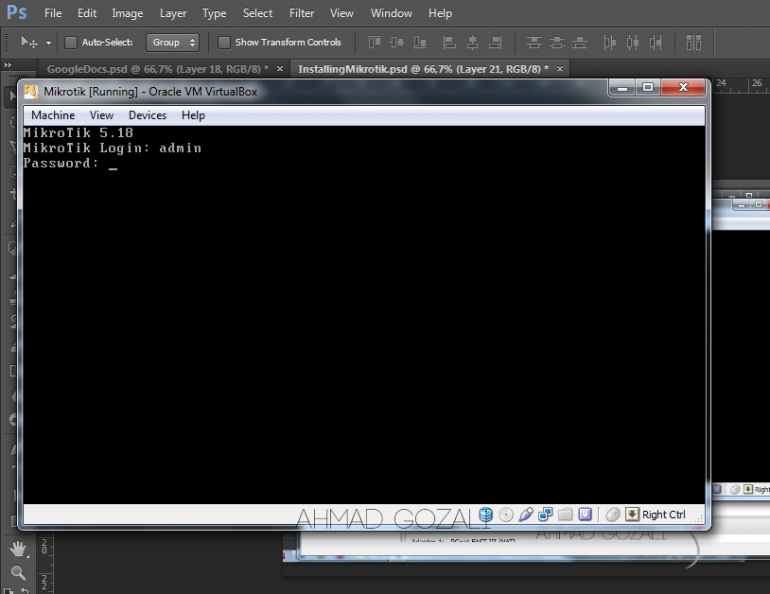Click default foreground/background colors icon
770x594 pixels.
pyautogui.click(x=10, y=589)
